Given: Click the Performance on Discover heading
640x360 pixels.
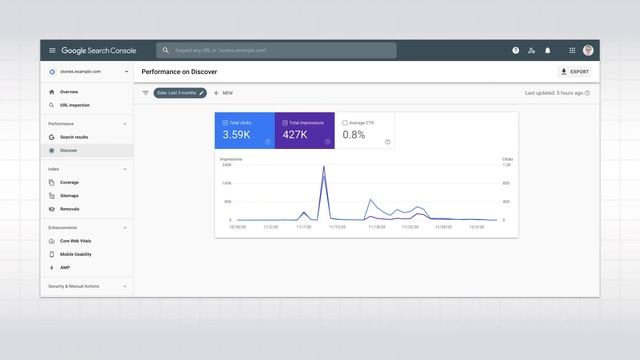Looking at the screenshot, I should 179,72.
